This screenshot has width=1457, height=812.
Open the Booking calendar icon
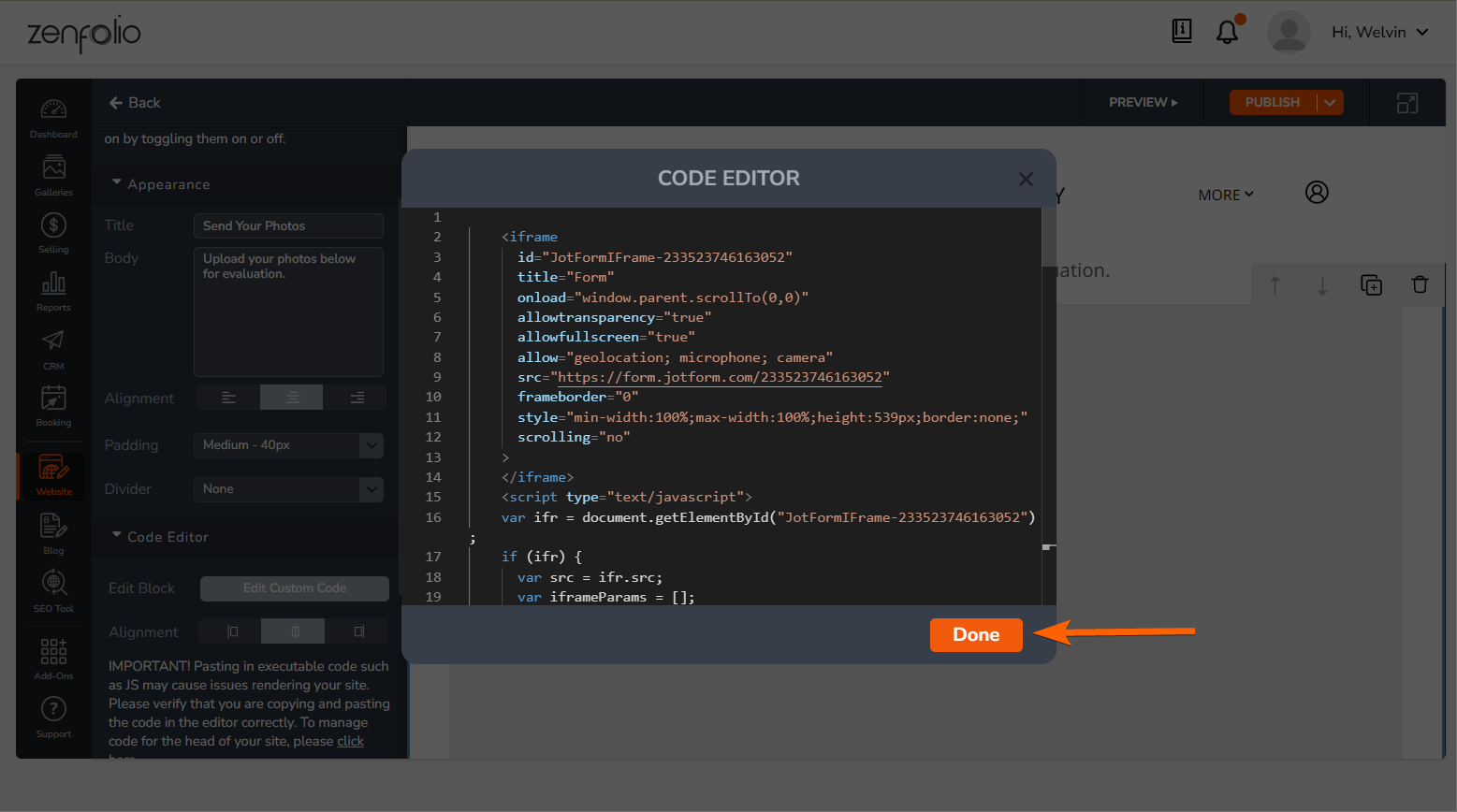(x=53, y=406)
